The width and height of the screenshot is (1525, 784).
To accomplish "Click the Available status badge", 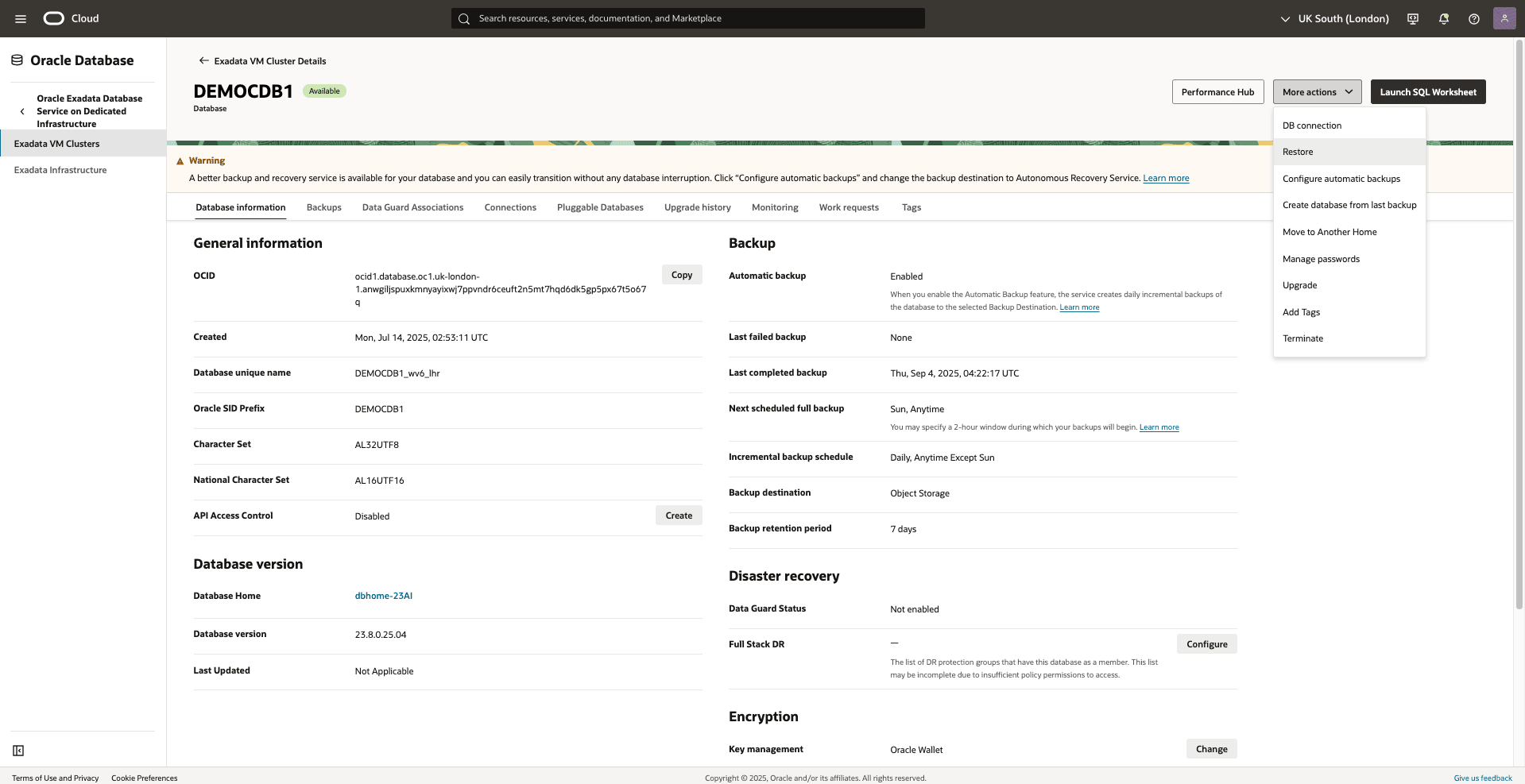I will [324, 91].
